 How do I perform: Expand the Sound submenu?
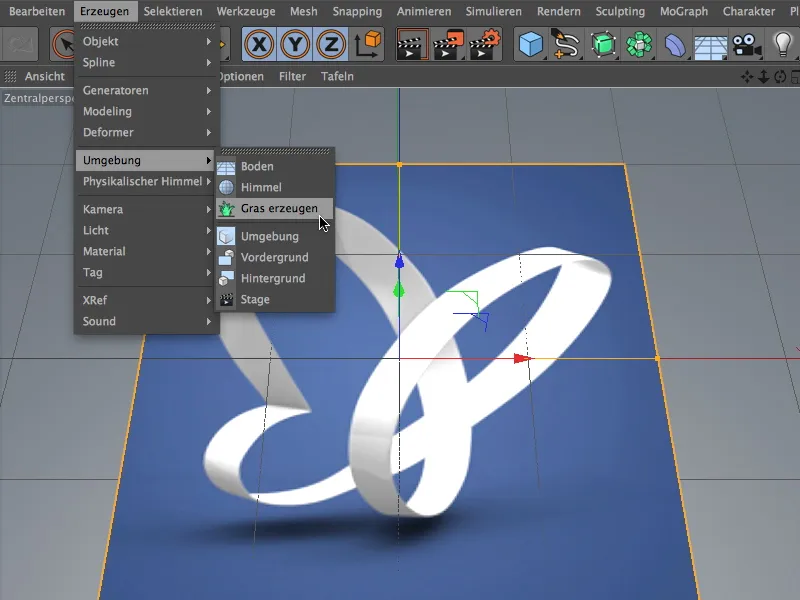147,321
